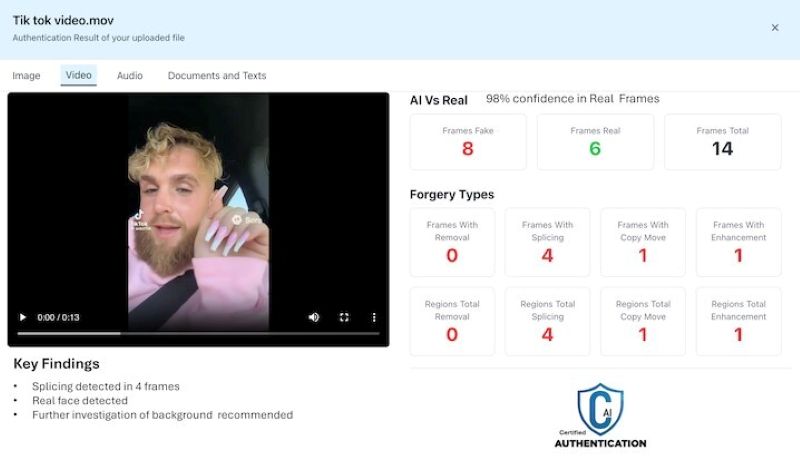Play the Tik tok video
Viewport: 800px width, 468px height.
[22, 317]
